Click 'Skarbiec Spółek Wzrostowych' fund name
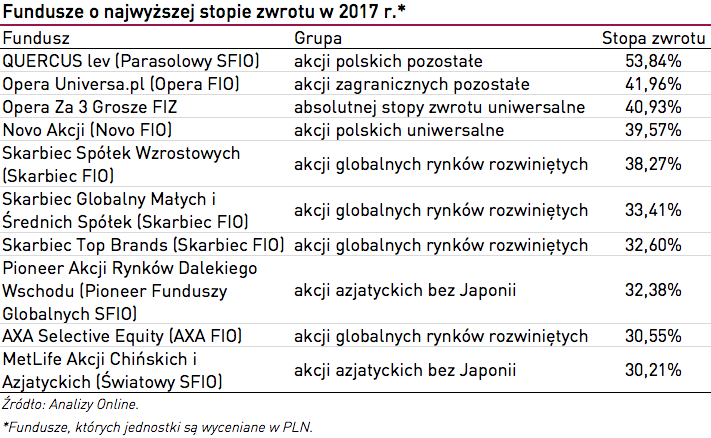Screen dimensions: 711x438 (x=121, y=164)
